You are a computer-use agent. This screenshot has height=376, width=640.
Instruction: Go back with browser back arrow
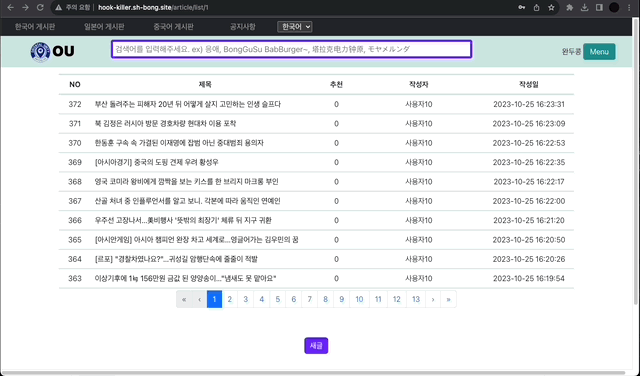click(x=11, y=7)
